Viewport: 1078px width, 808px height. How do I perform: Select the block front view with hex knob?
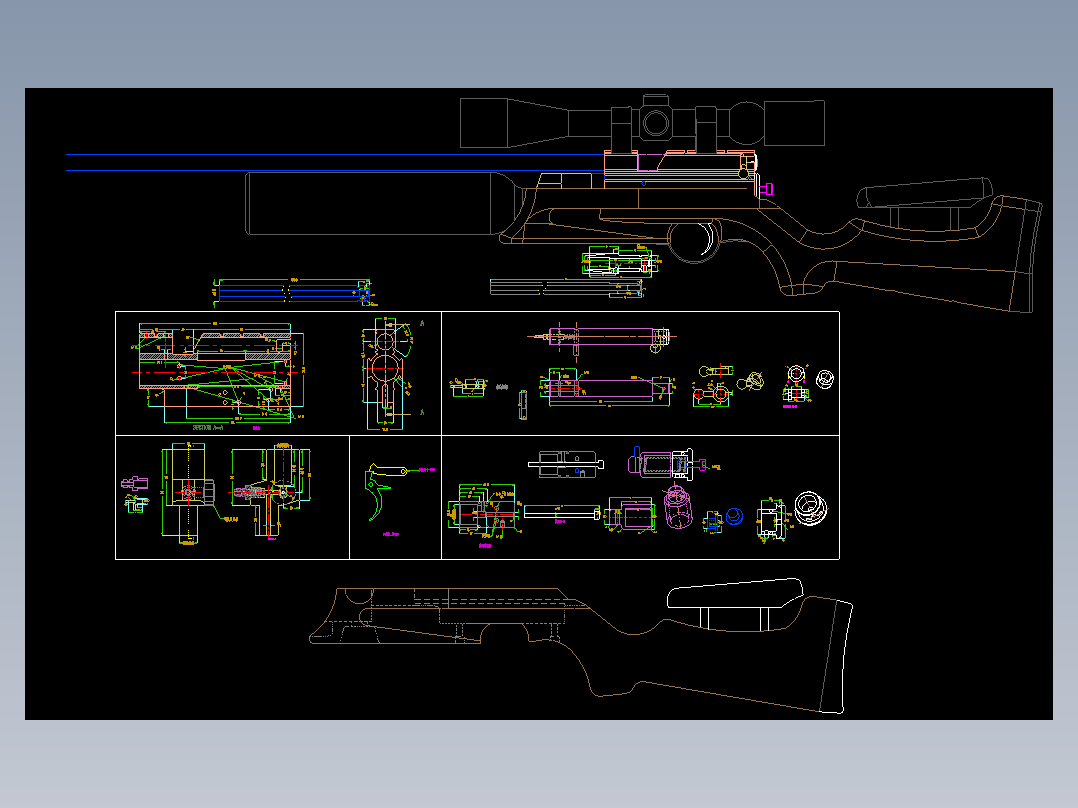188,492
